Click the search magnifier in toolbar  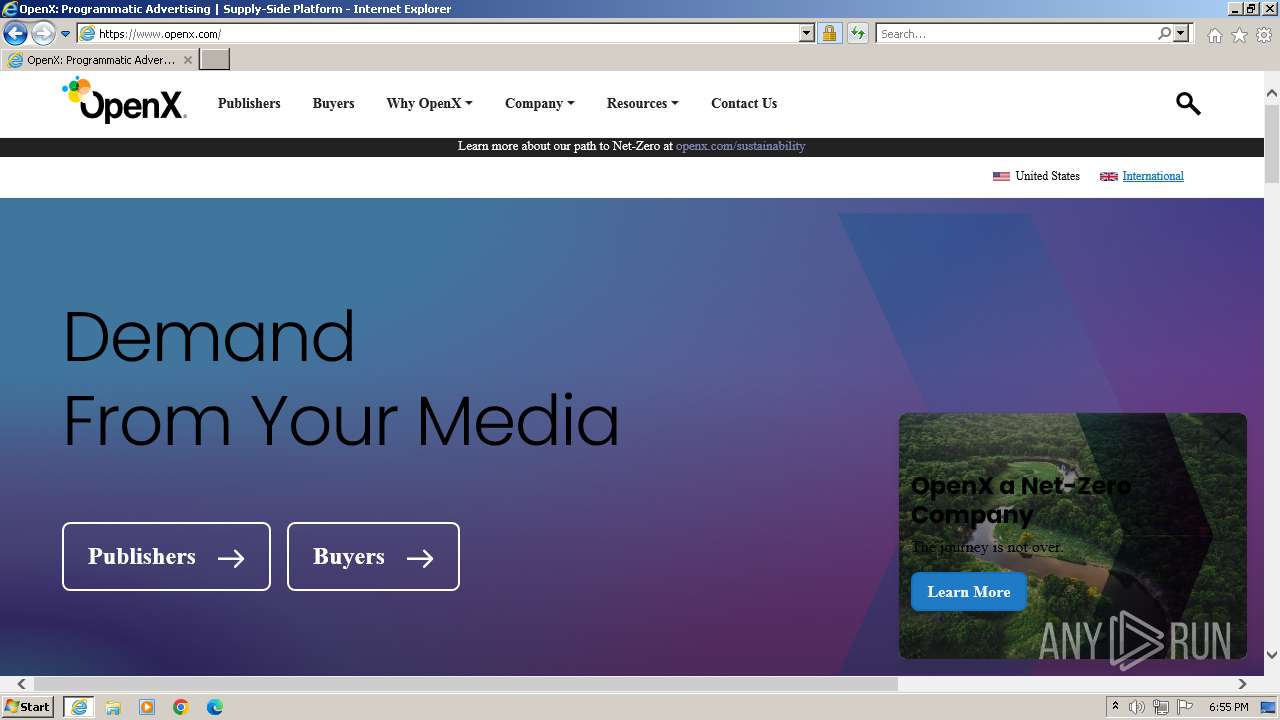(1164, 33)
